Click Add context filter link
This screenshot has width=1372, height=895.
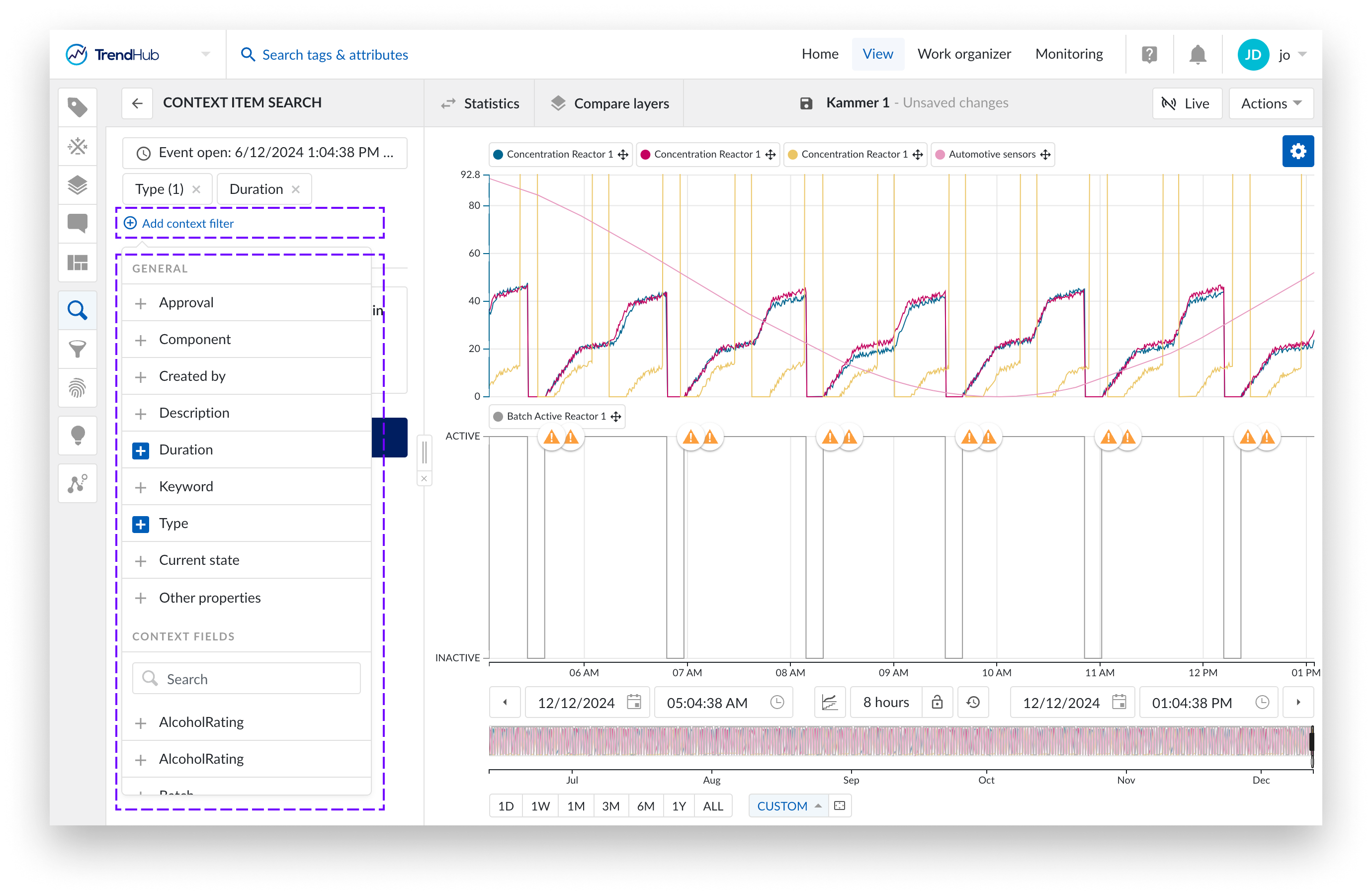(187, 224)
